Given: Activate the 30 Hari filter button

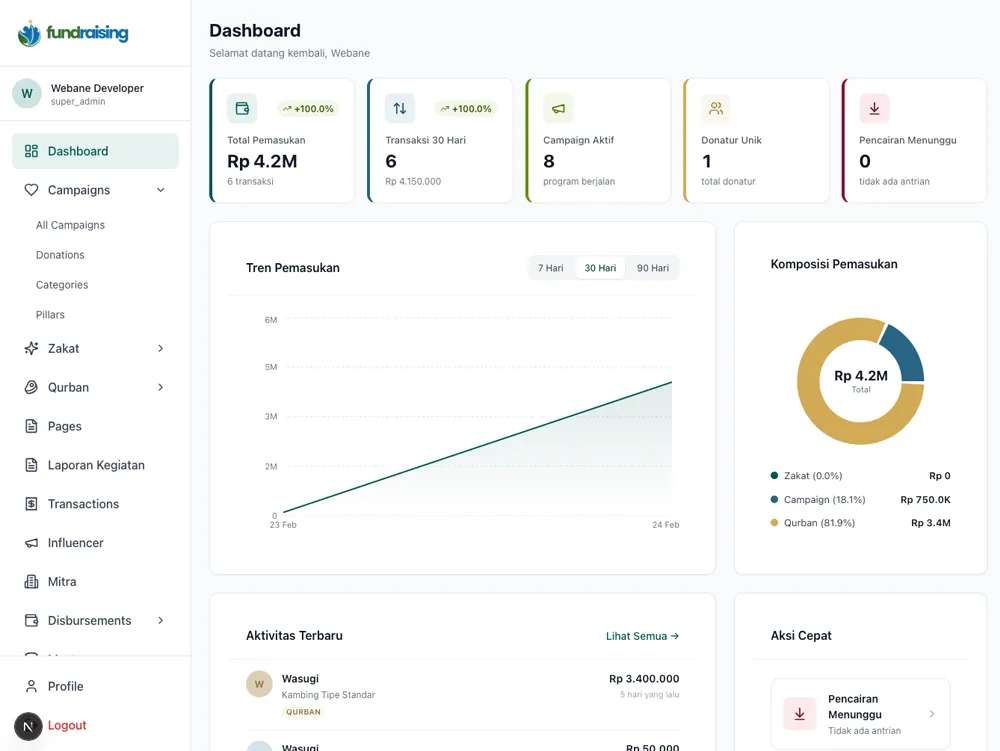Looking at the screenshot, I should click(600, 267).
